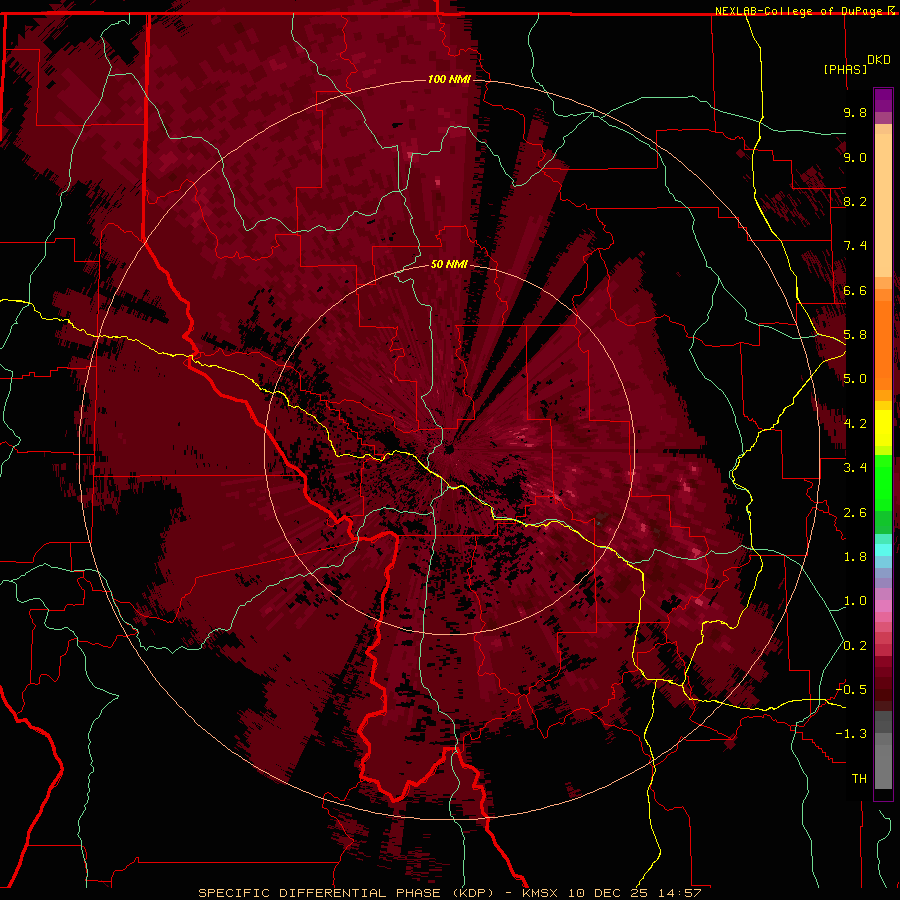Click the purple band atop the color bar
900x900 pixels.
pyautogui.click(x=883, y=100)
